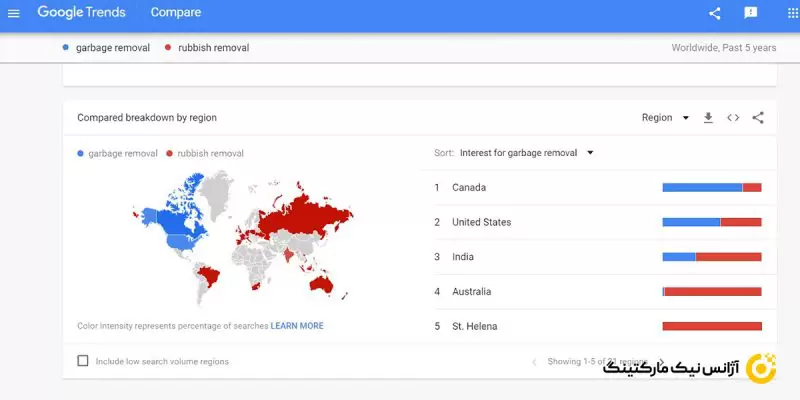Open the feedback icon in header

click(x=750, y=13)
